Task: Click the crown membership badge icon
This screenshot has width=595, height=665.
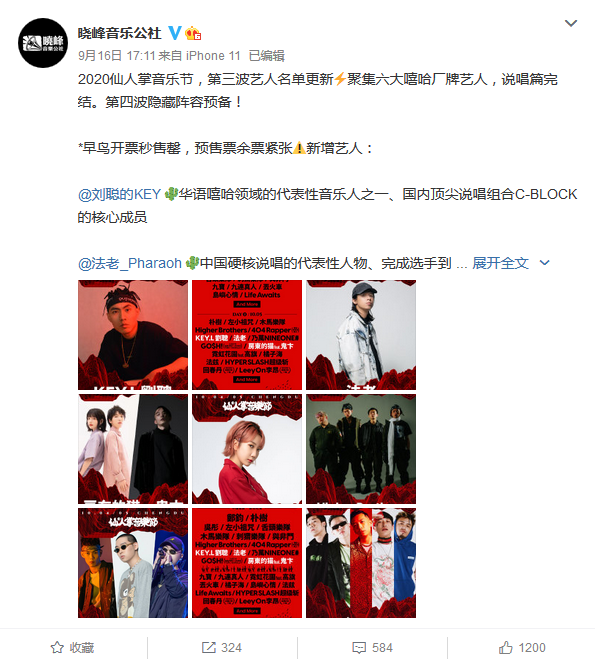Action: click(193, 33)
